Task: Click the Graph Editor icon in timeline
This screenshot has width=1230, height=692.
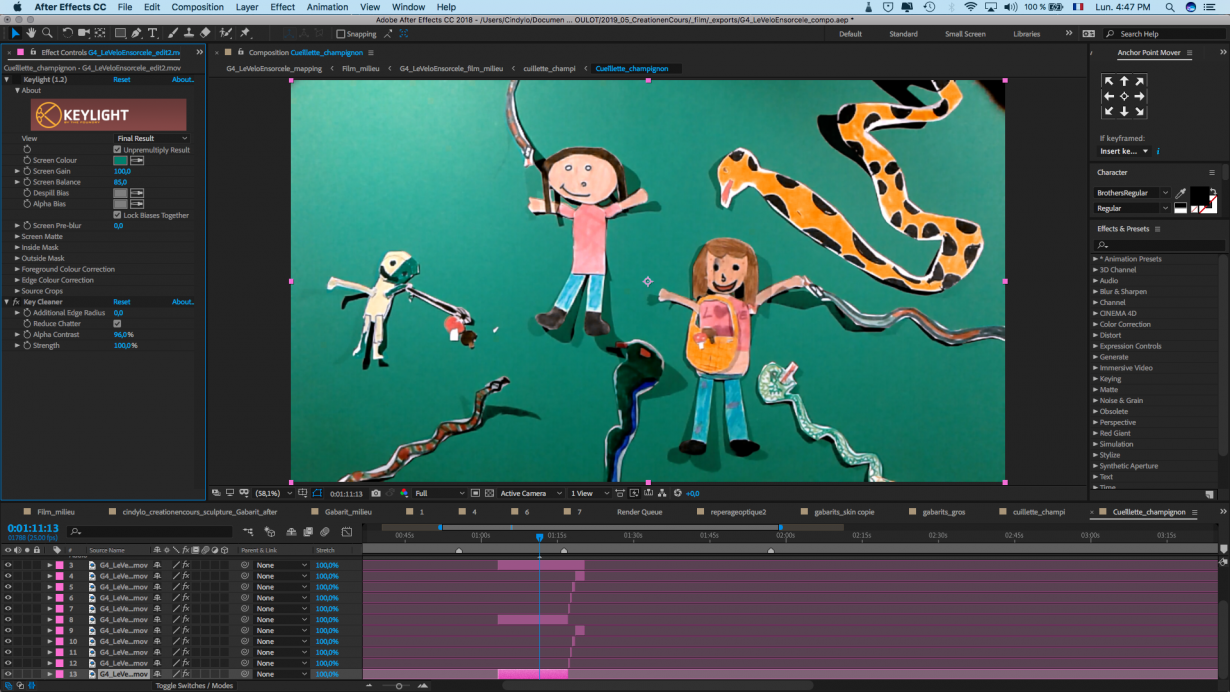Action: coord(346,532)
